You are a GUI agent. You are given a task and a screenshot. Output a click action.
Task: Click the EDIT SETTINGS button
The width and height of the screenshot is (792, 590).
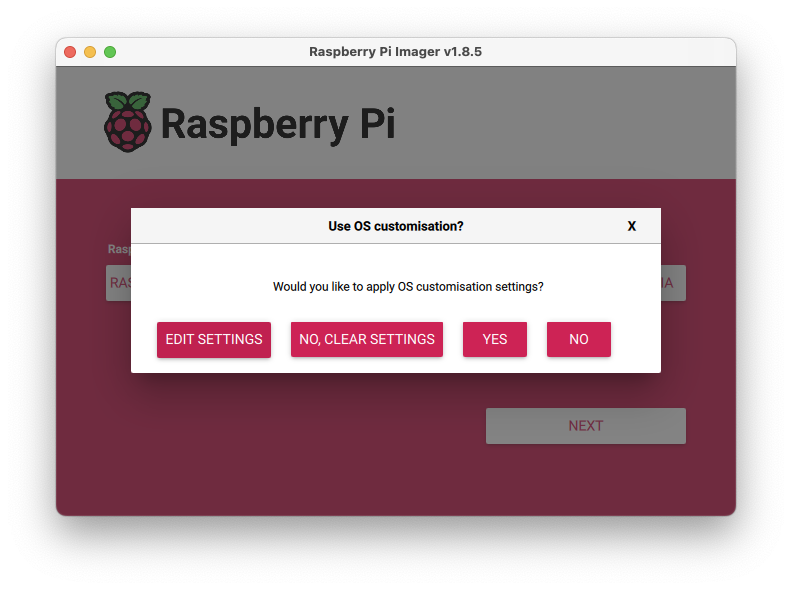213,339
